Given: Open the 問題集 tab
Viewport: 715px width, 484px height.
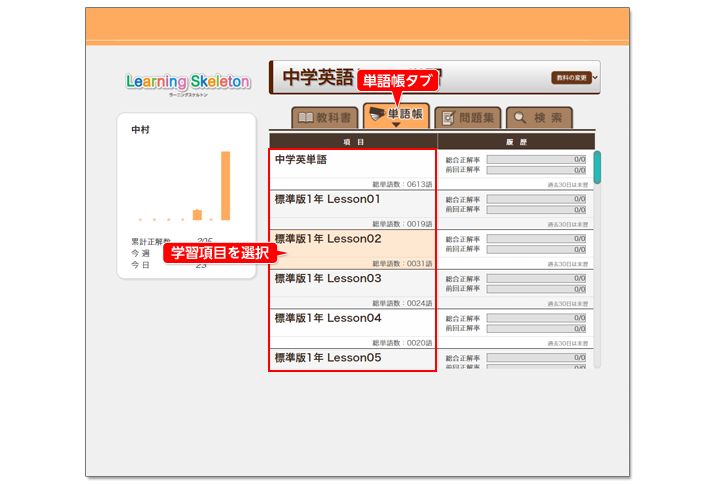Looking at the screenshot, I should click(x=468, y=118).
